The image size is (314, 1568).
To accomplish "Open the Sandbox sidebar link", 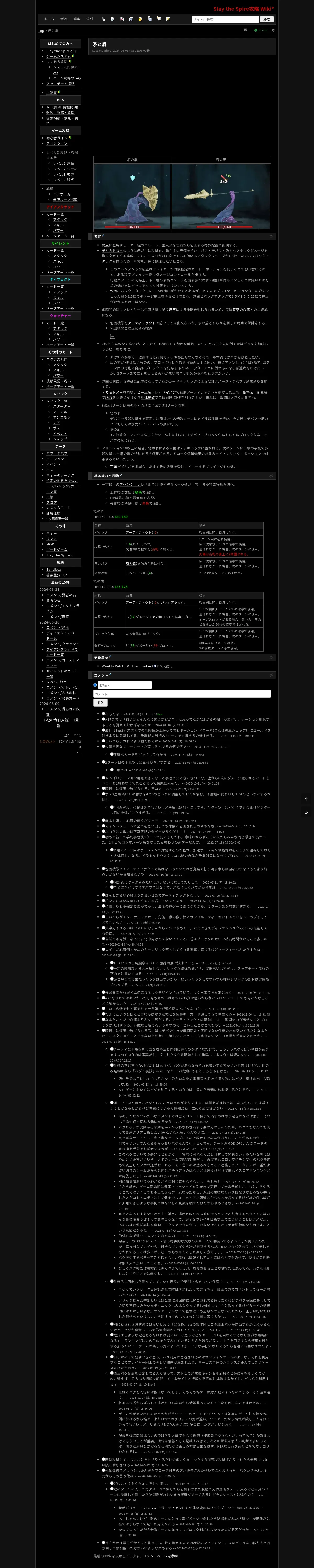I will [54, 570].
